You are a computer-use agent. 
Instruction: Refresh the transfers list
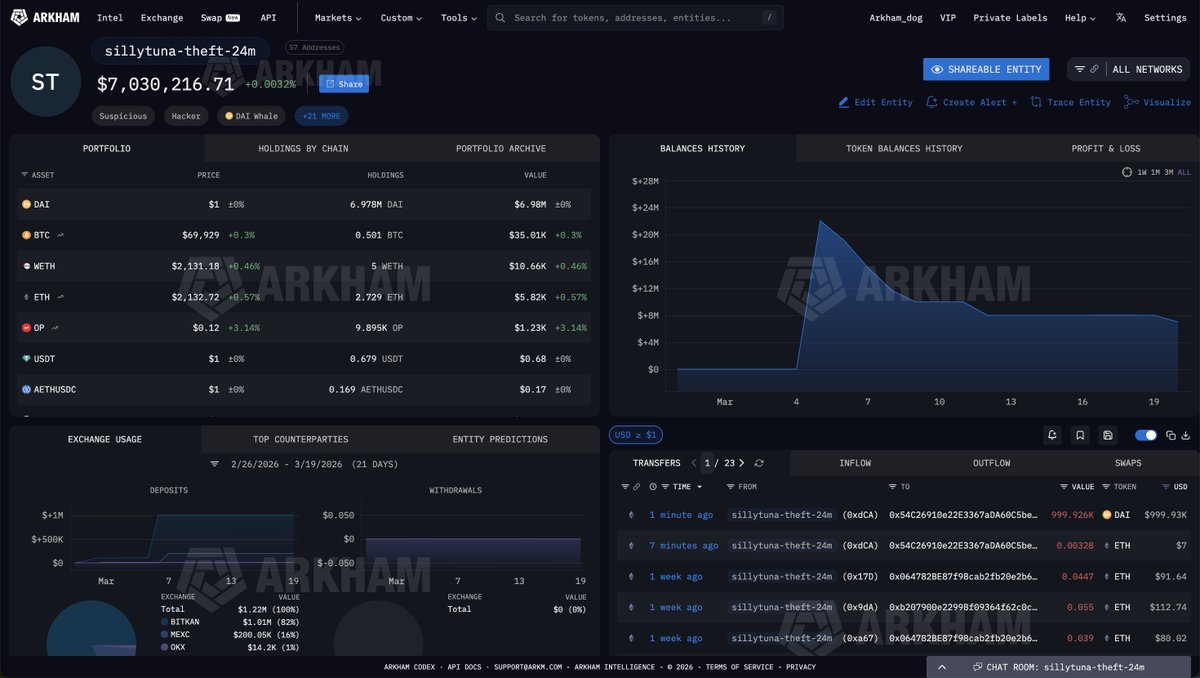(759, 463)
